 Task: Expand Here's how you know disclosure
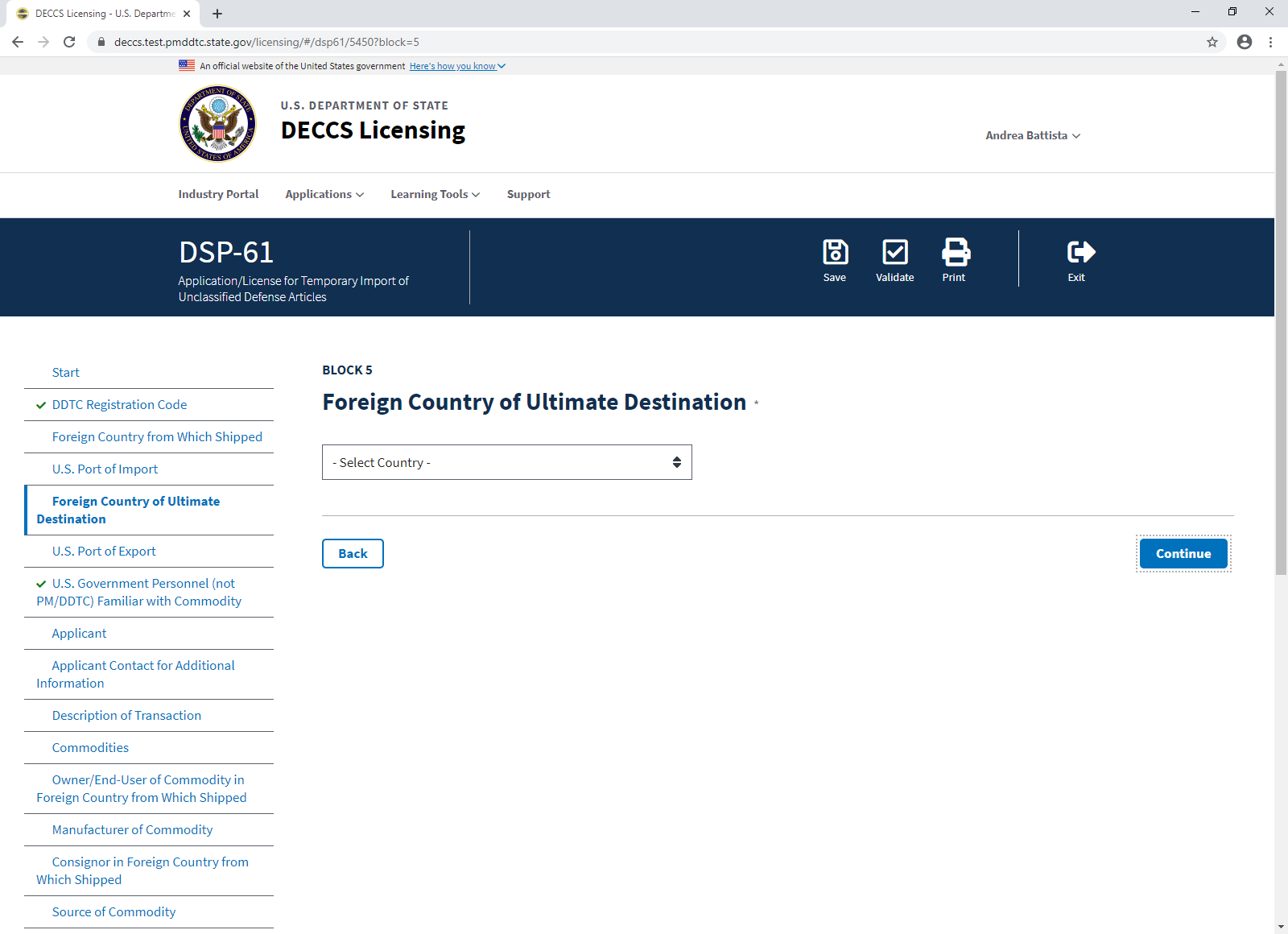click(x=457, y=66)
